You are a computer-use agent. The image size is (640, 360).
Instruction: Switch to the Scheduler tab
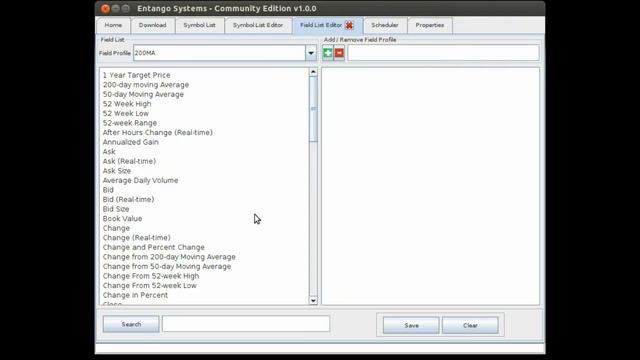click(x=385, y=25)
